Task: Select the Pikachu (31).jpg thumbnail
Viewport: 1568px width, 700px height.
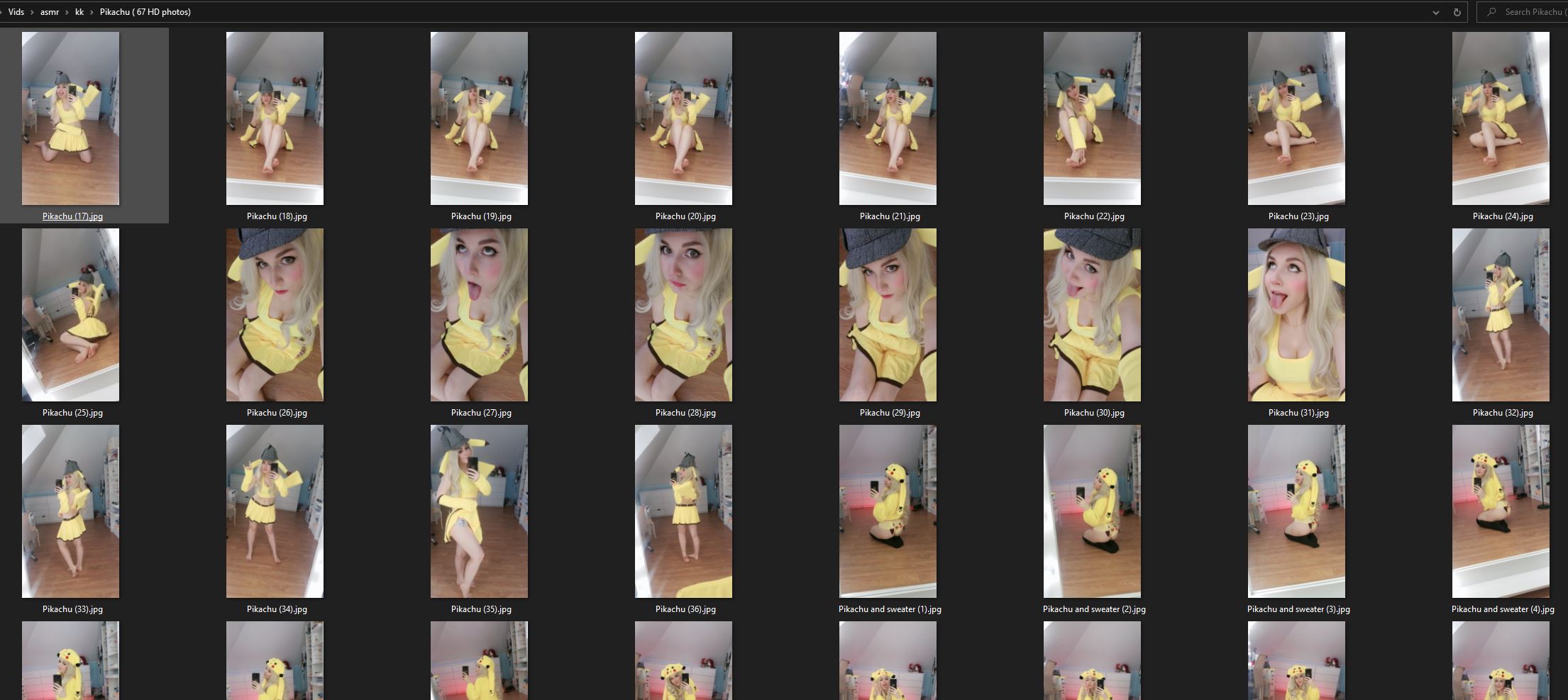Action: [1296, 315]
